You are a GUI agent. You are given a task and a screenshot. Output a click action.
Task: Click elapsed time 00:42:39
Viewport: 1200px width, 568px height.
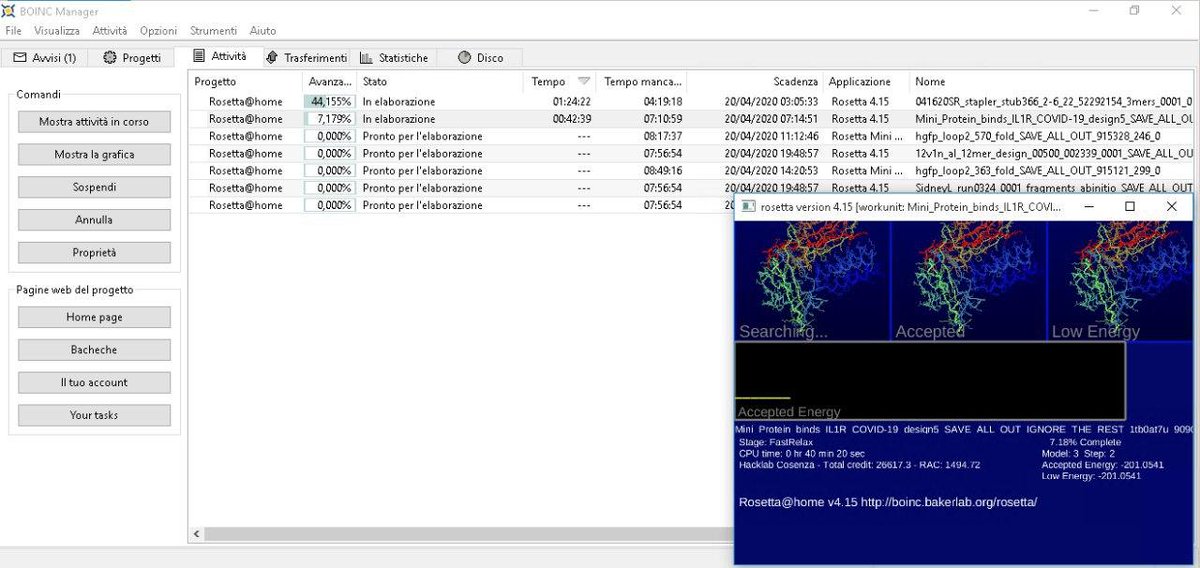coord(571,119)
